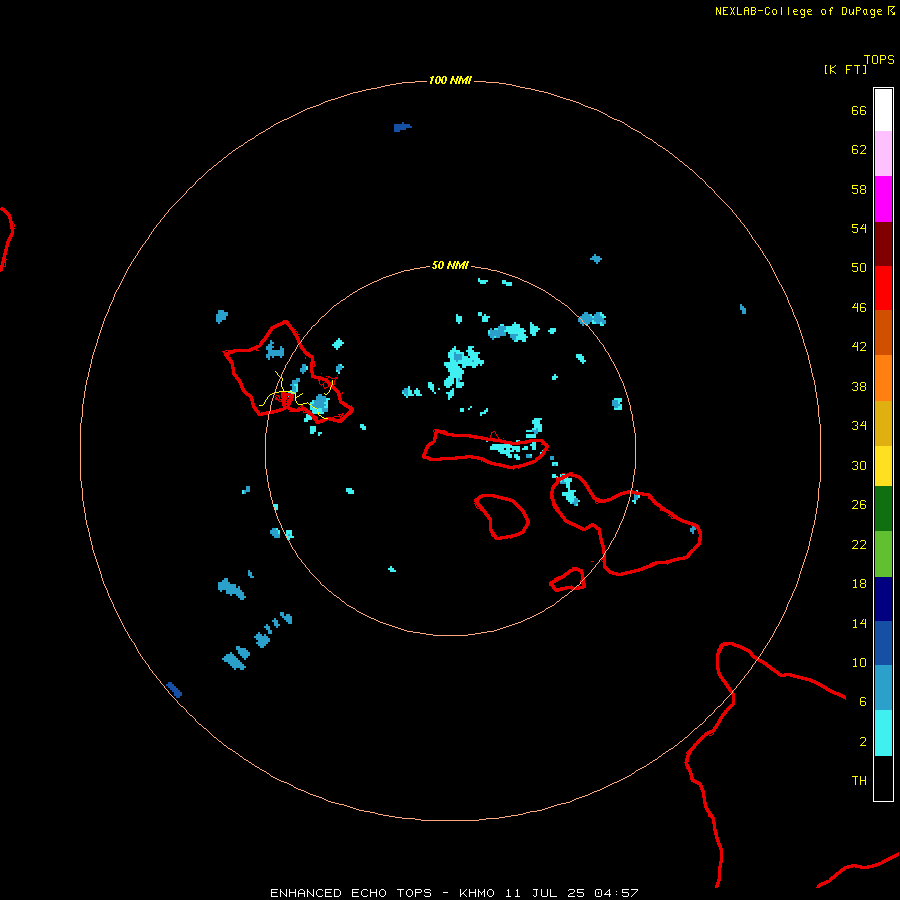Click the smallest island outline, Kahoolawe
The width and height of the screenshot is (900, 900).
click(568, 580)
